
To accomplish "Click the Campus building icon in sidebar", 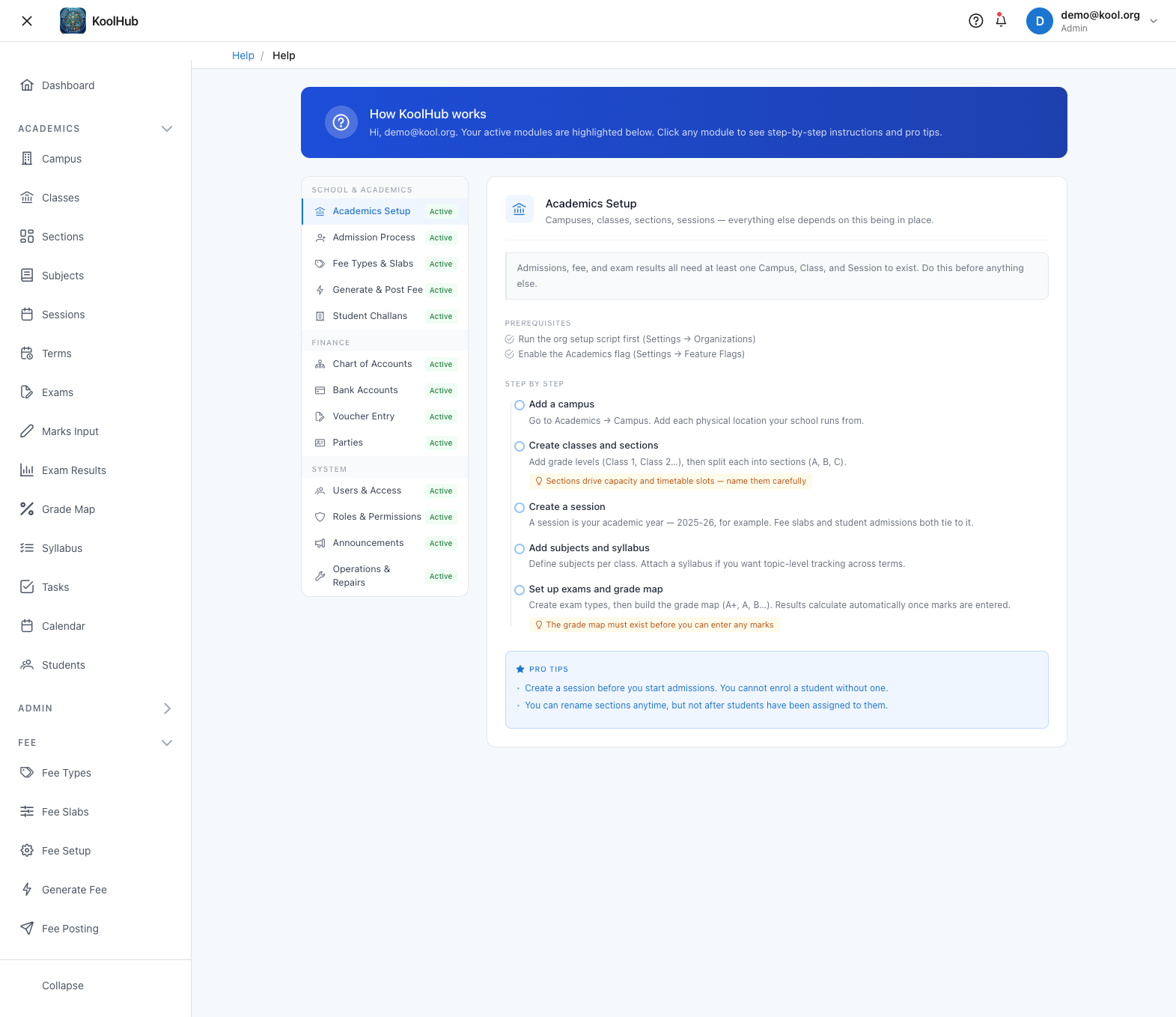I will point(27,159).
